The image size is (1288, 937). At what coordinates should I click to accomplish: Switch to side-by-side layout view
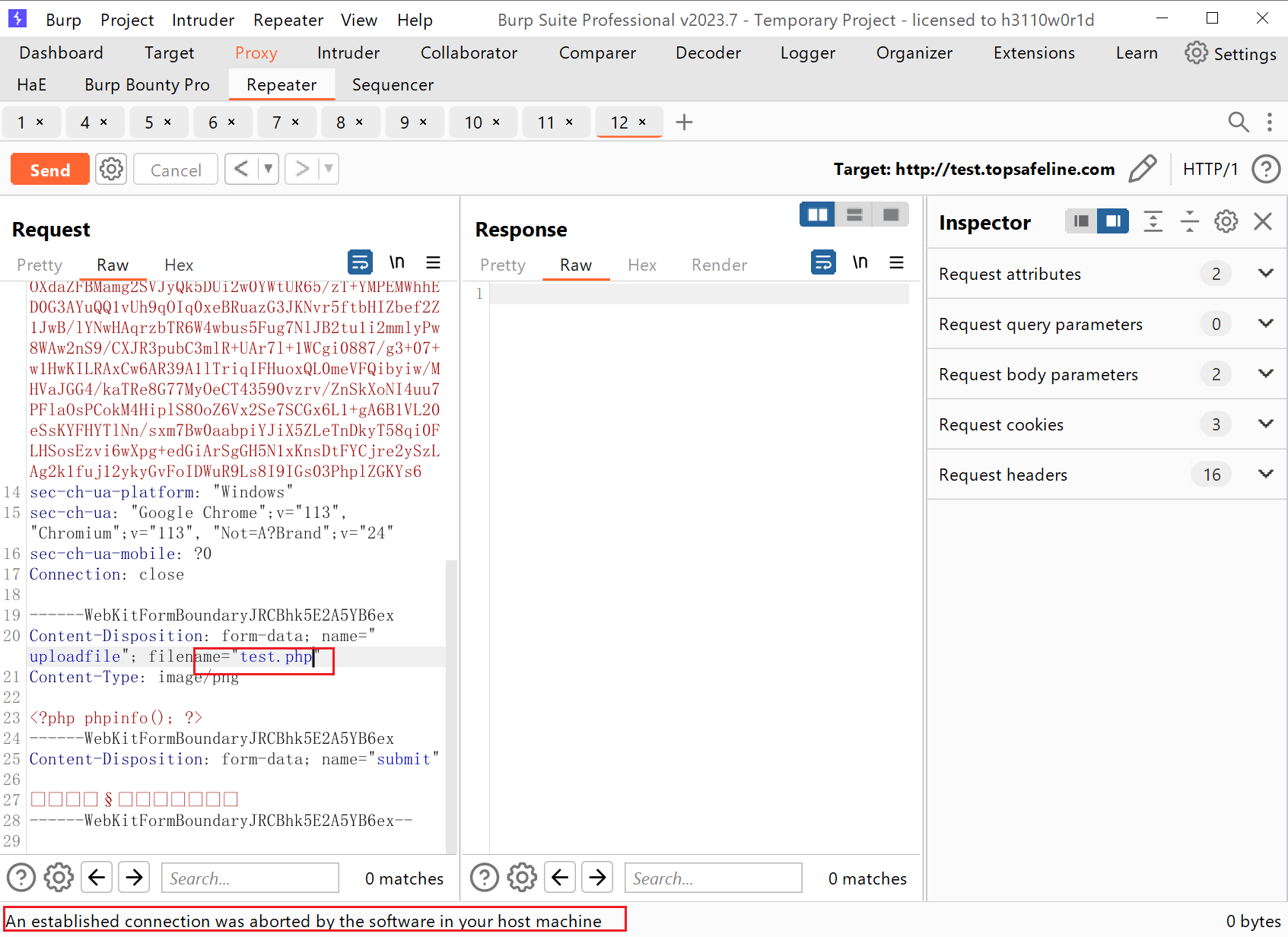click(817, 215)
